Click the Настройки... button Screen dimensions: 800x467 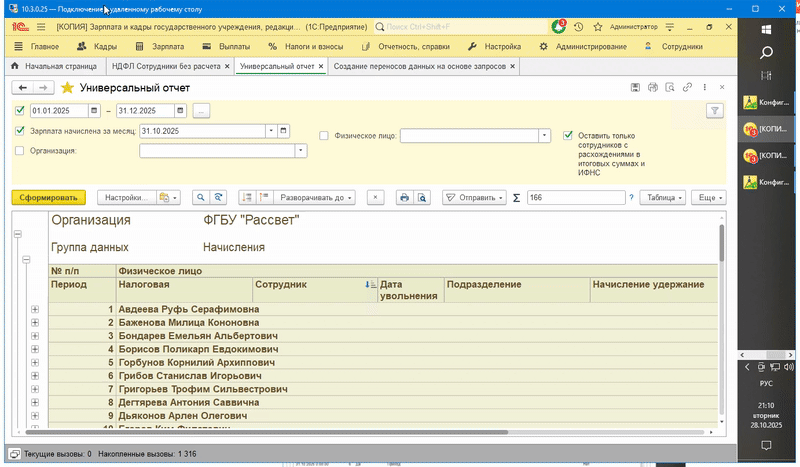point(126,198)
